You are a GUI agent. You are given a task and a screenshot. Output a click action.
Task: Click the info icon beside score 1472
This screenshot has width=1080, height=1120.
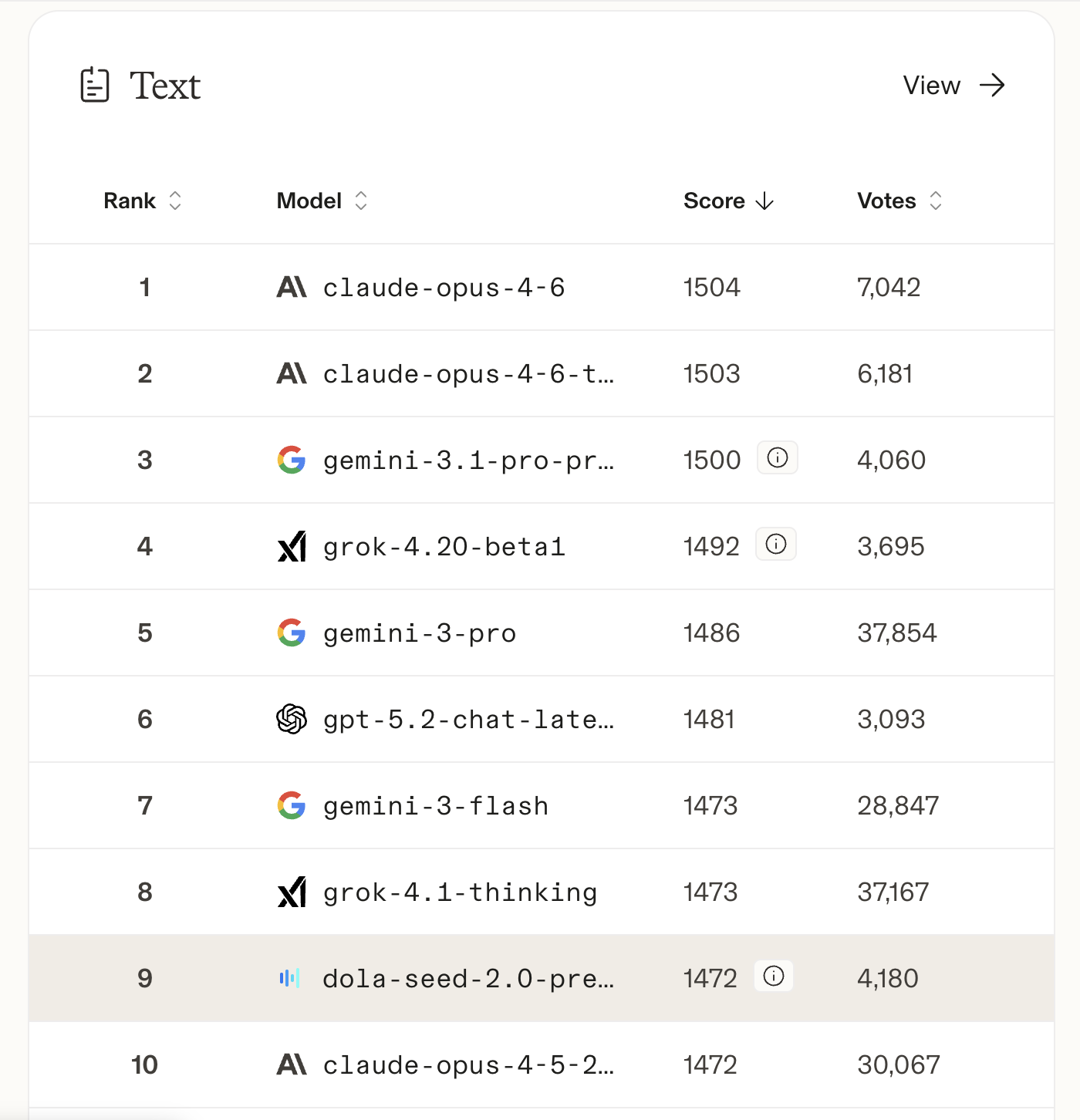[774, 977]
